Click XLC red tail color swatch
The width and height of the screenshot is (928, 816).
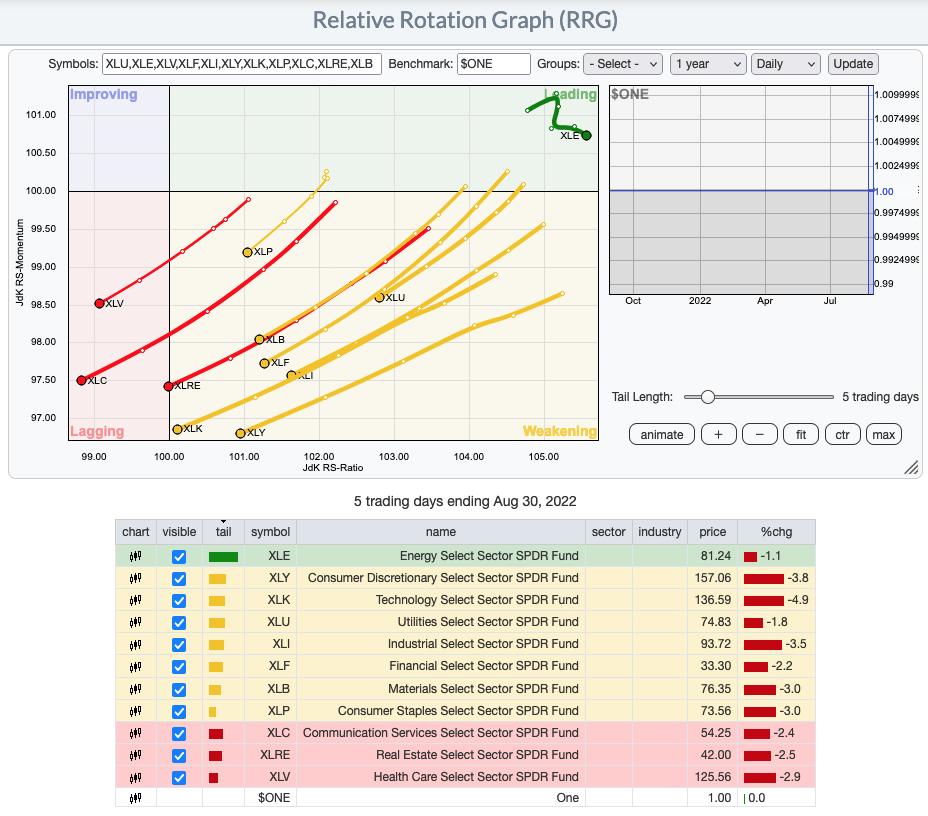tap(216, 734)
